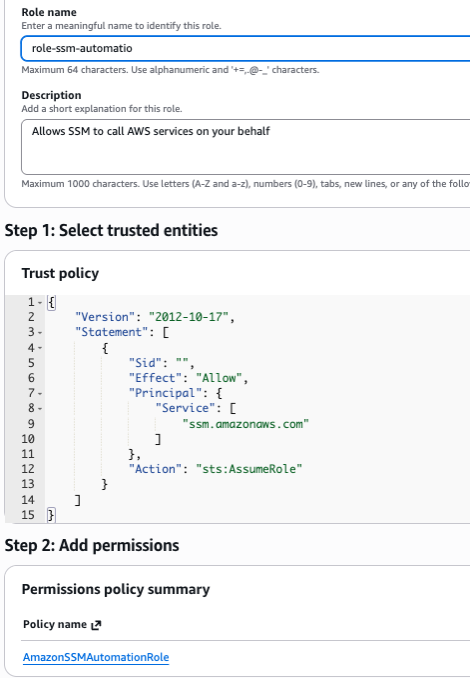The height and width of the screenshot is (678, 470).
Task: Click the "sts:AssumeRole" value in the editor
Action: point(249,469)
